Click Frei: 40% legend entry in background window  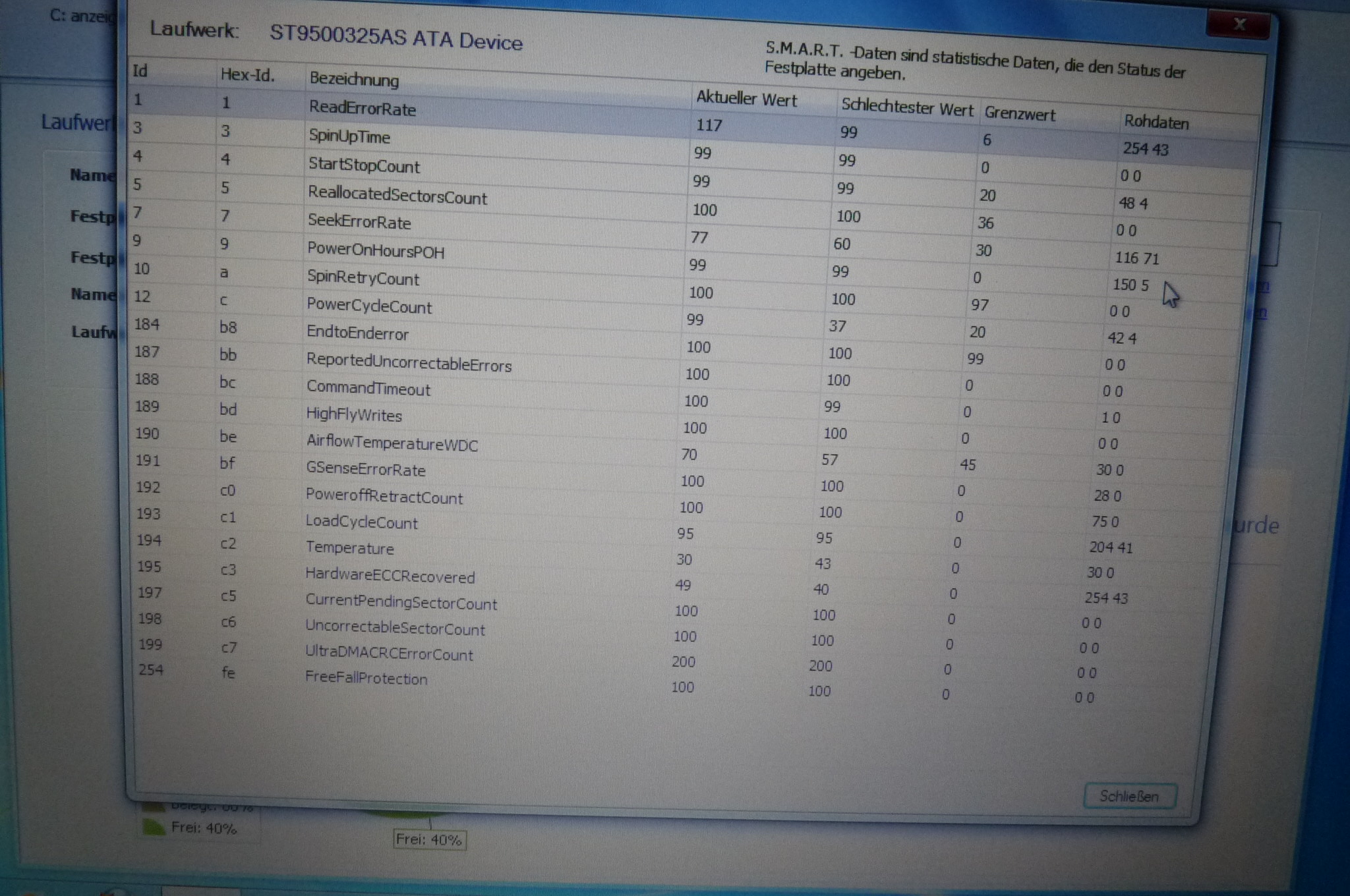(203, 828)
